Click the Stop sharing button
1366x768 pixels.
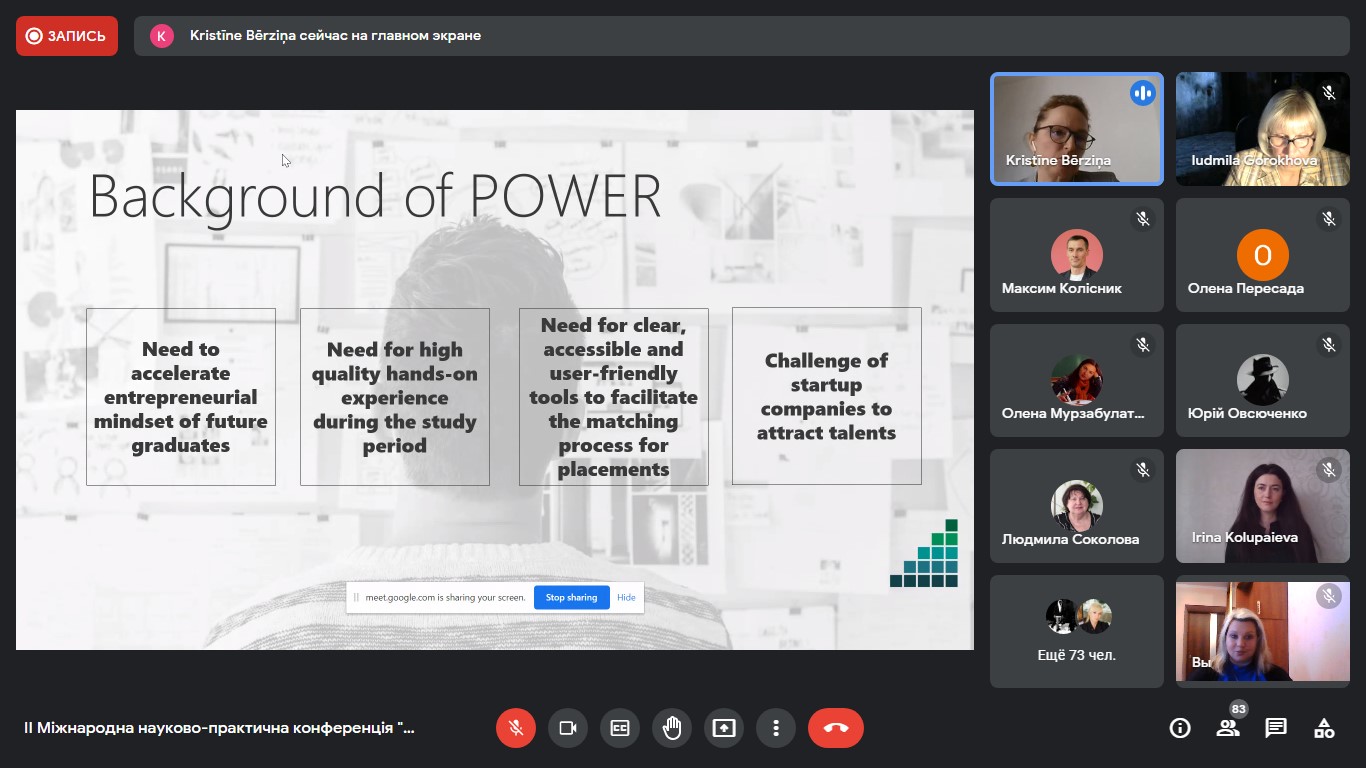(571, 597)
